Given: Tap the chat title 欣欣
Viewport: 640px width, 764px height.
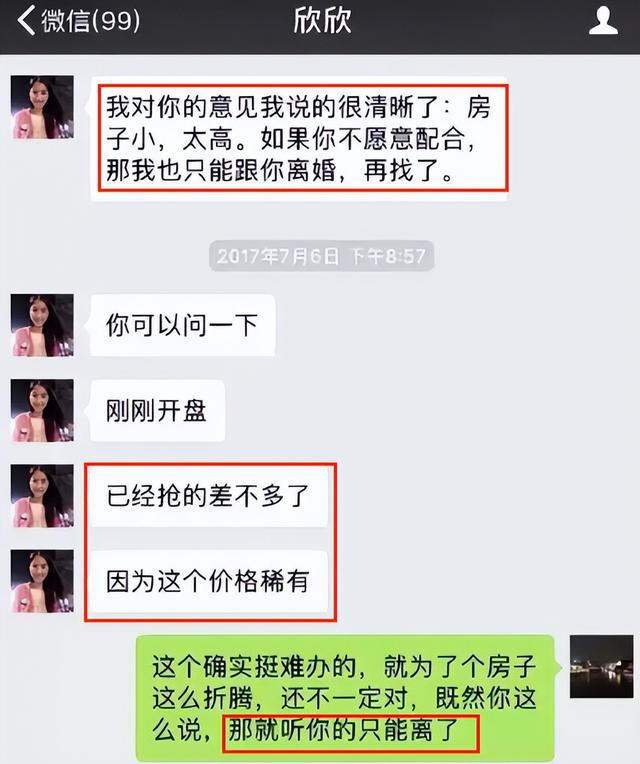Looking at the screenshot, I should (x=322, y=20).
